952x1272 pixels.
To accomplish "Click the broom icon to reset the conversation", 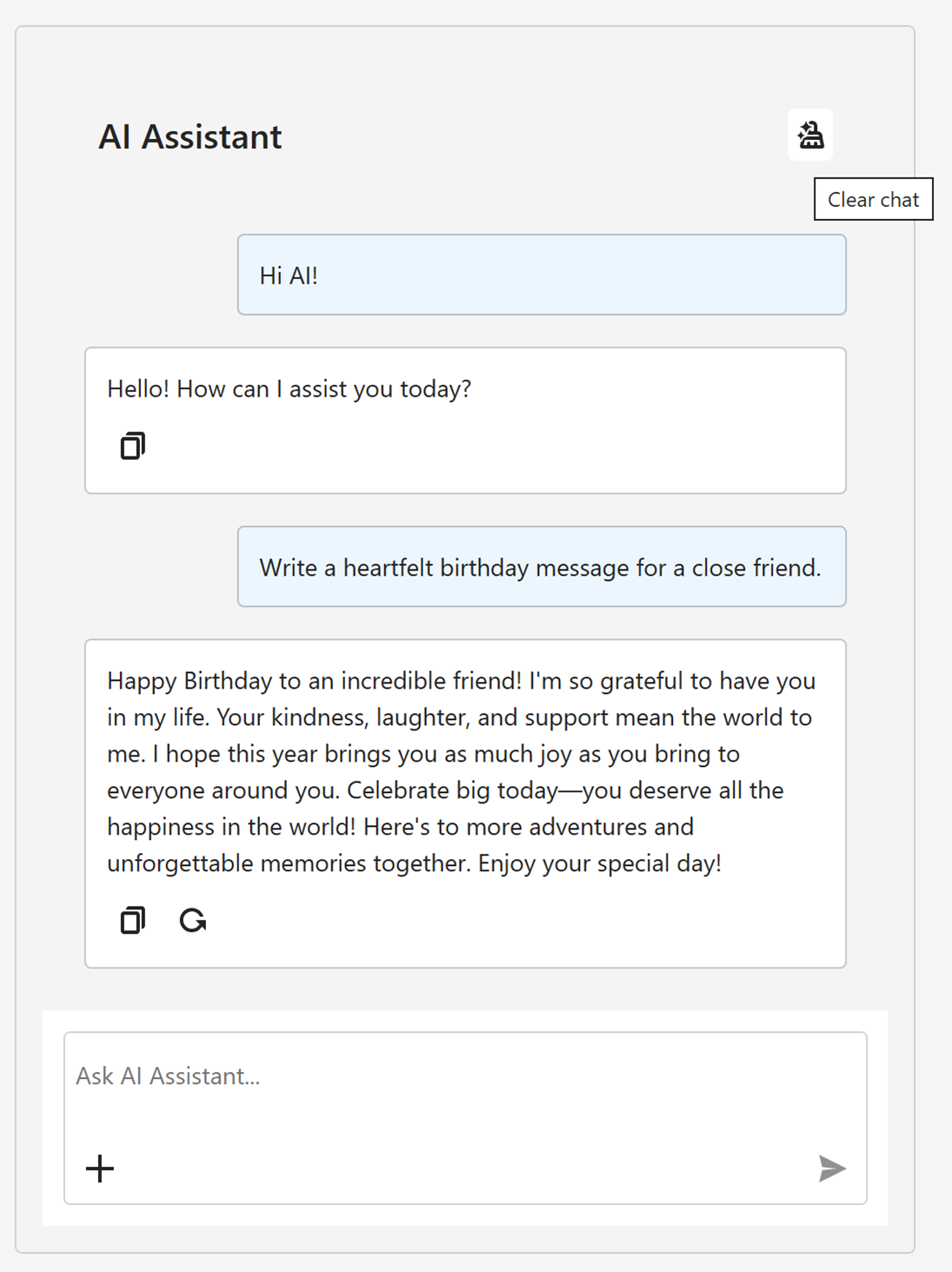I will click(x=810, y=136).
